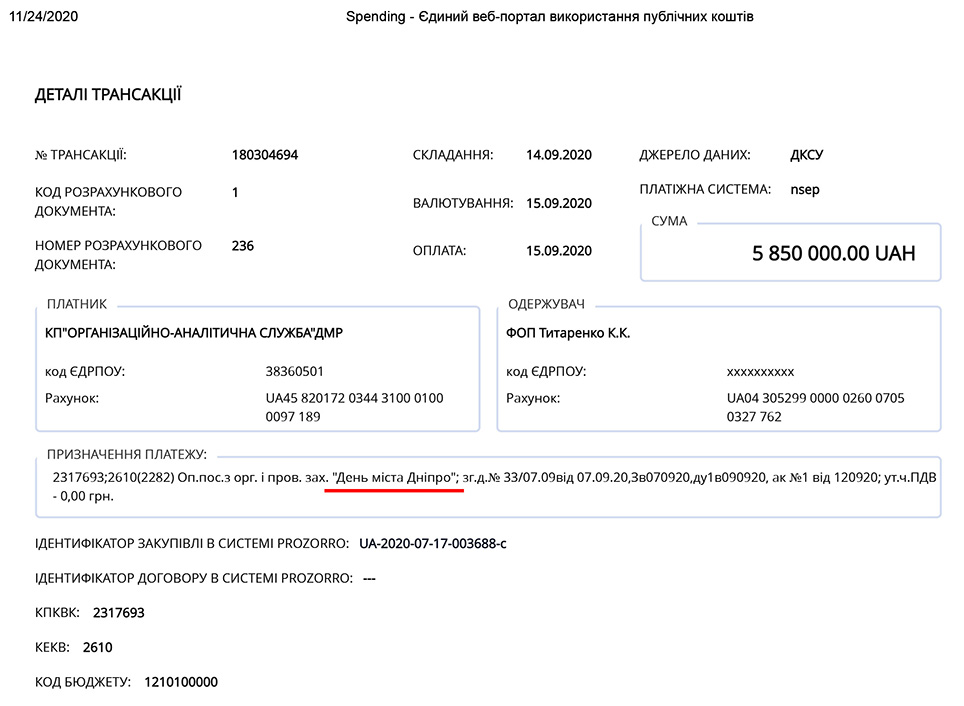Click the payment system value nsep
Viewport: 964px width, 706px height.
point(804,189)
